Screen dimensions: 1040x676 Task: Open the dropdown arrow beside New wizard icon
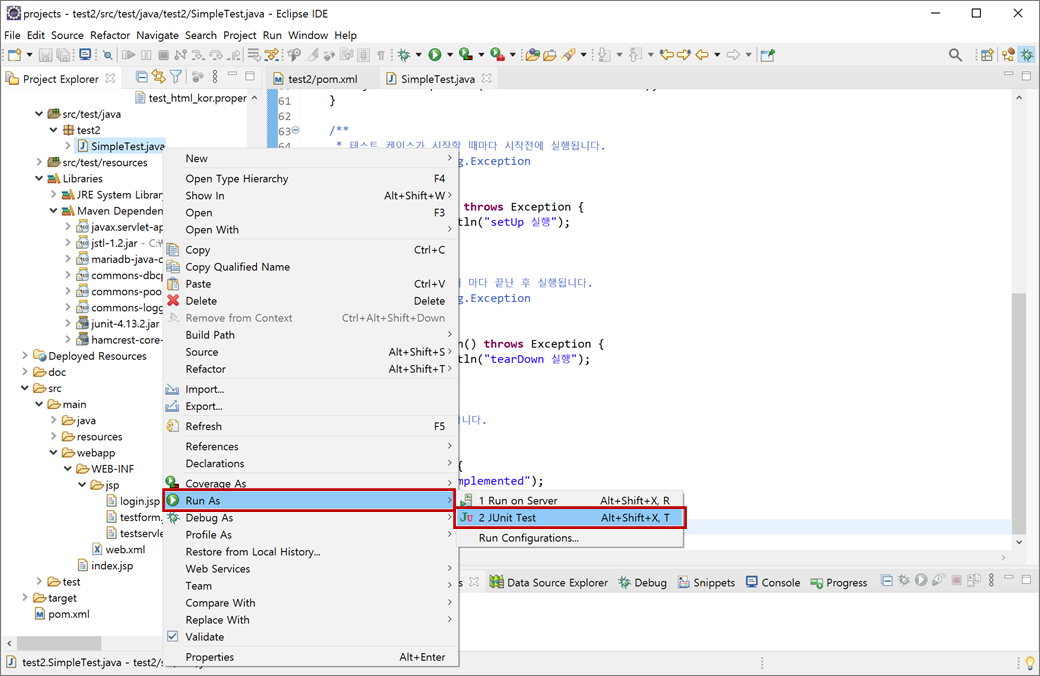(x=29, y=55)
